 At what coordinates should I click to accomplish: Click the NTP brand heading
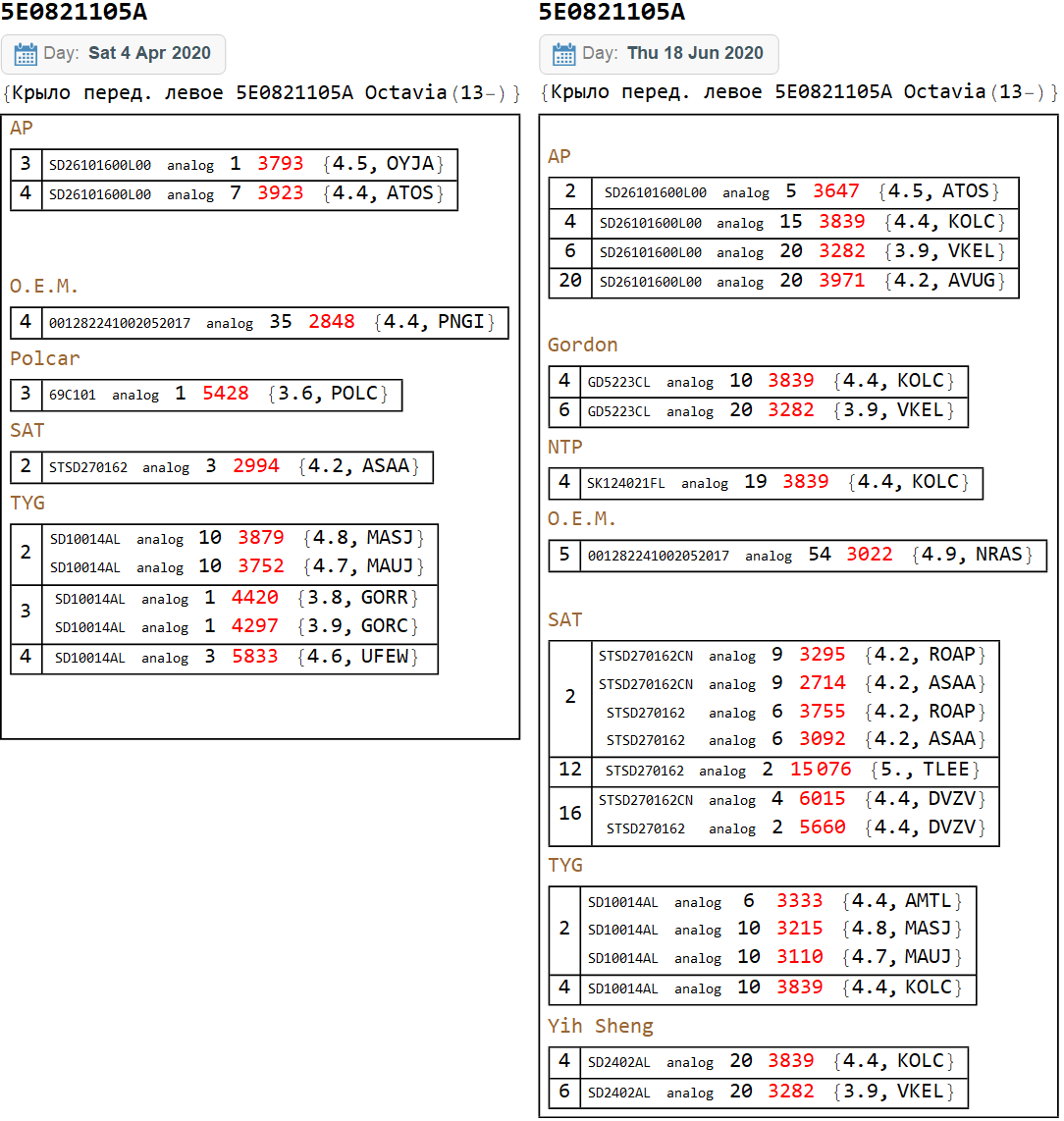click(565, 447)
